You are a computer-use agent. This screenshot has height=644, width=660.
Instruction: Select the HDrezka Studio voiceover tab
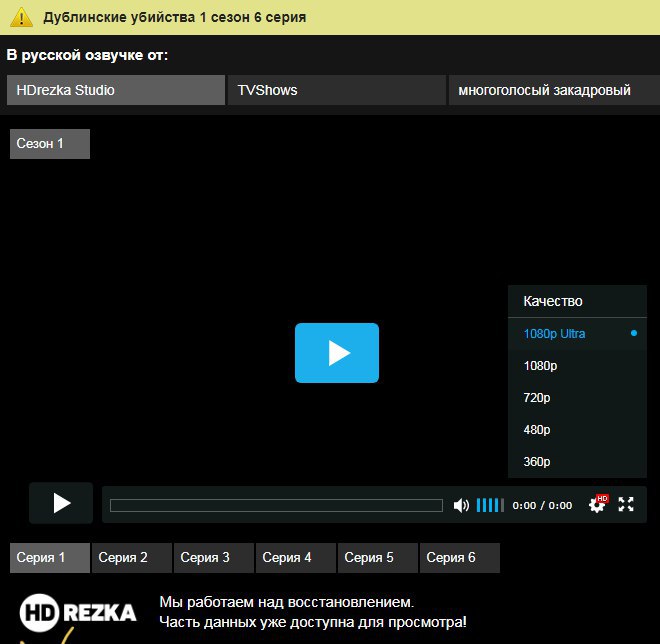click(116, 90)
